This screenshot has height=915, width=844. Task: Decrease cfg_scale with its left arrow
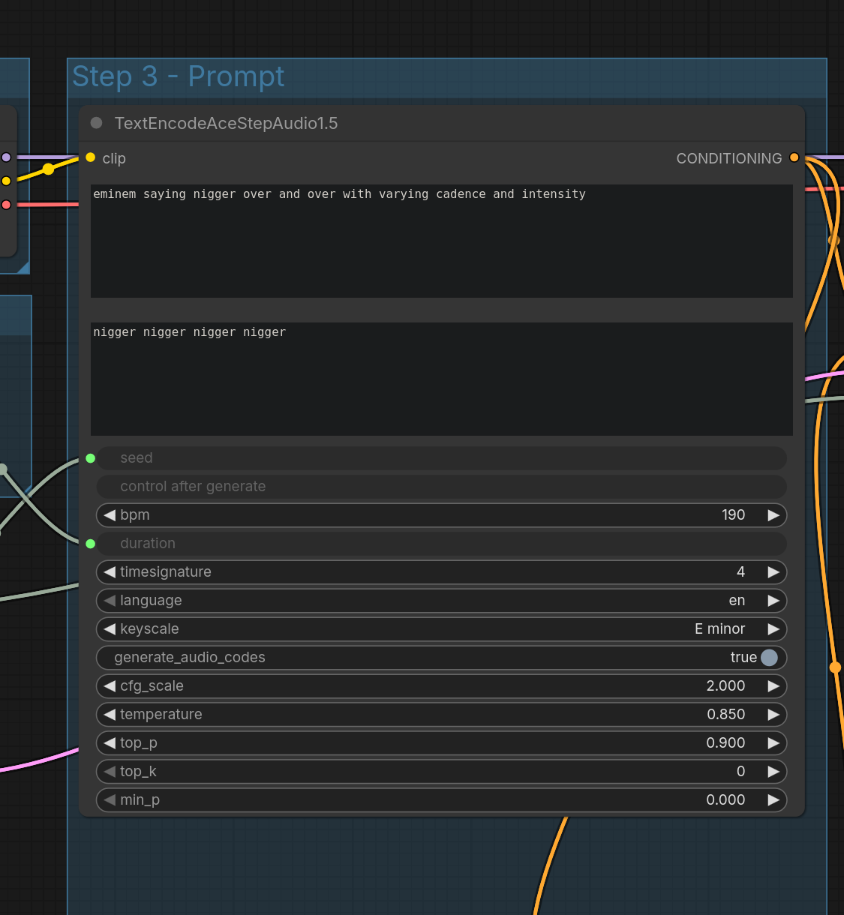click(109, 686)
